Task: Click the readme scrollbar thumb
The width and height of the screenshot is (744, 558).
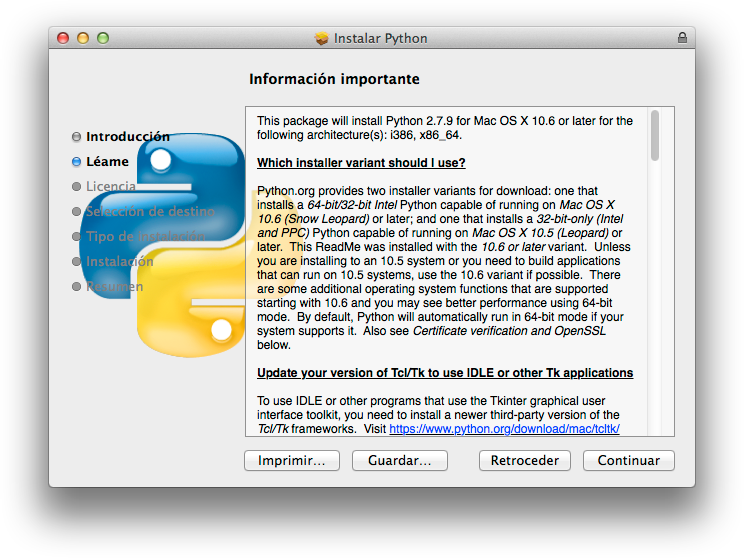Action: [655, 136]
